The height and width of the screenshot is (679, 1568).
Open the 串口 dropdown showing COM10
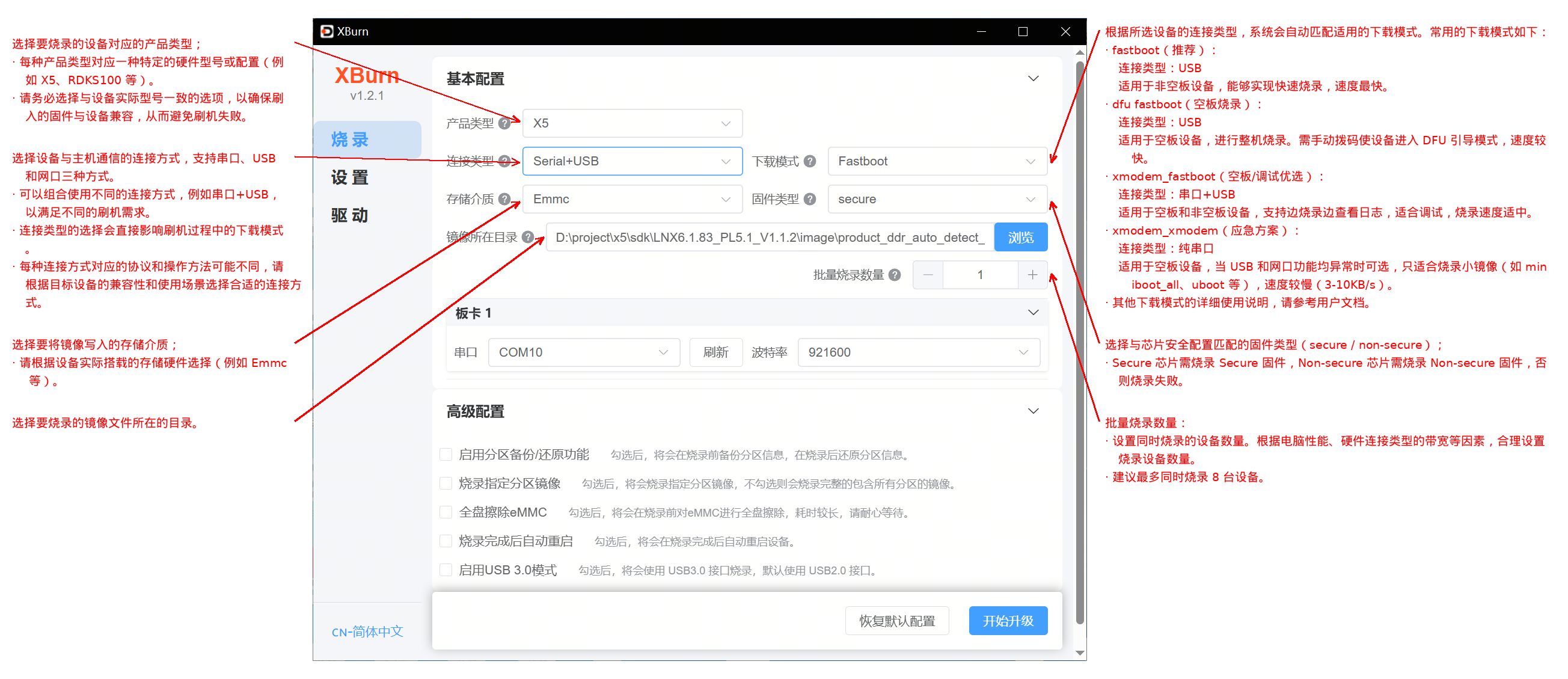click(x=584, y=352)
